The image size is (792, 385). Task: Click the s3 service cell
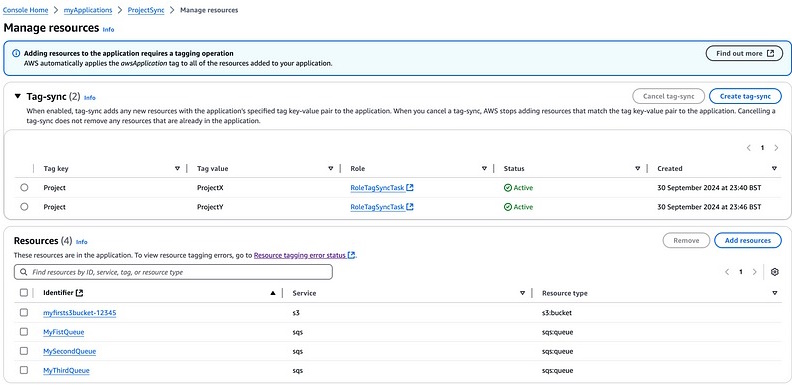point(295,313)
